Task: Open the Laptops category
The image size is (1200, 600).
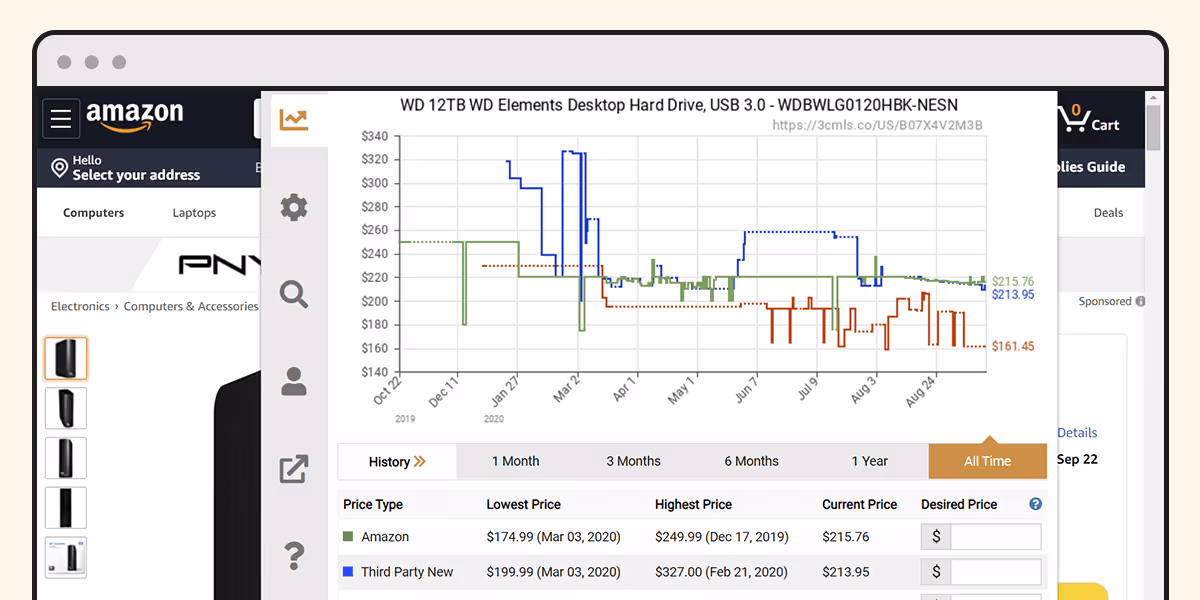Action: click(x=194, y=213)
